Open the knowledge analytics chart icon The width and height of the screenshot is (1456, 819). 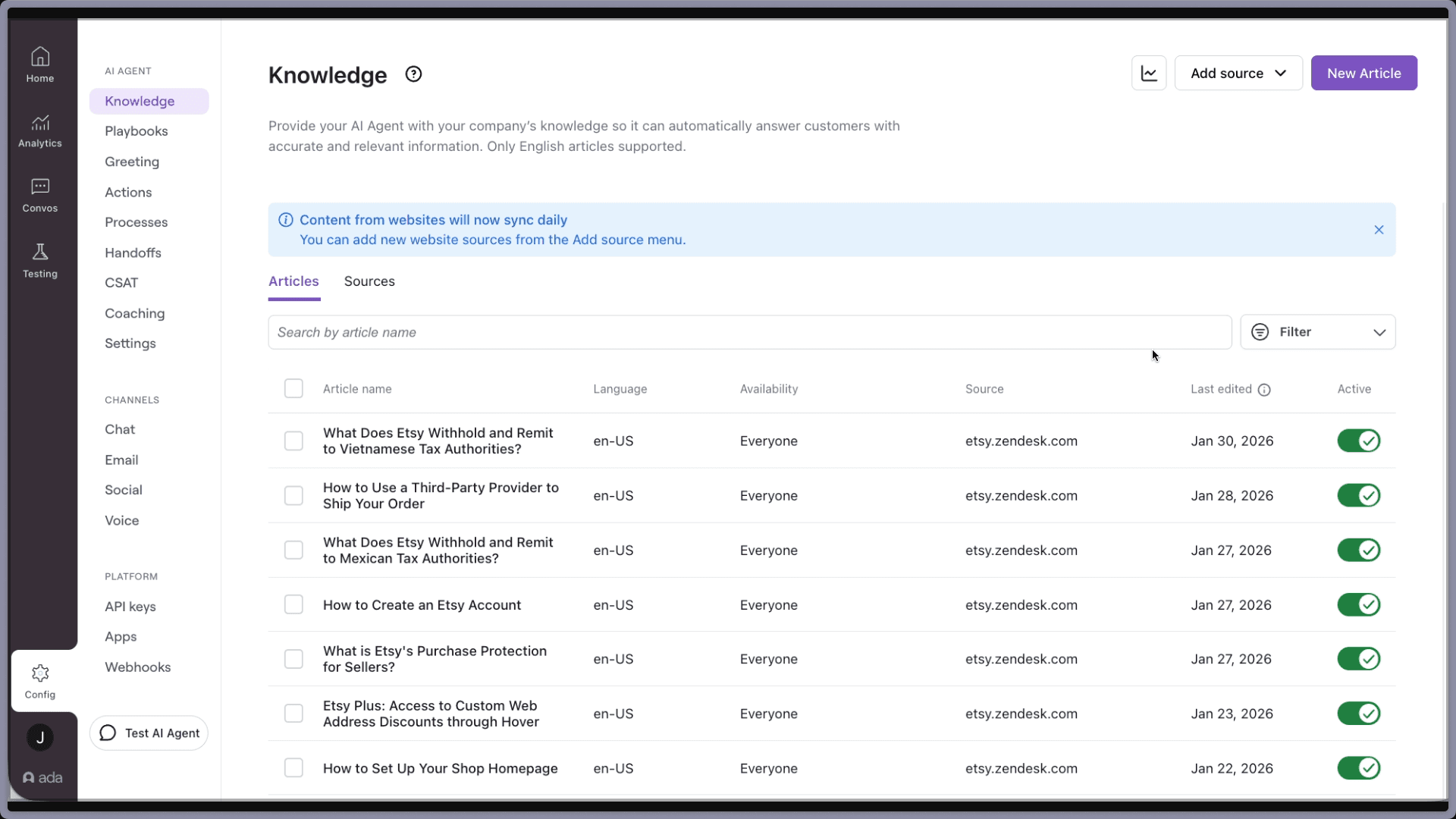coord(1149,73)
